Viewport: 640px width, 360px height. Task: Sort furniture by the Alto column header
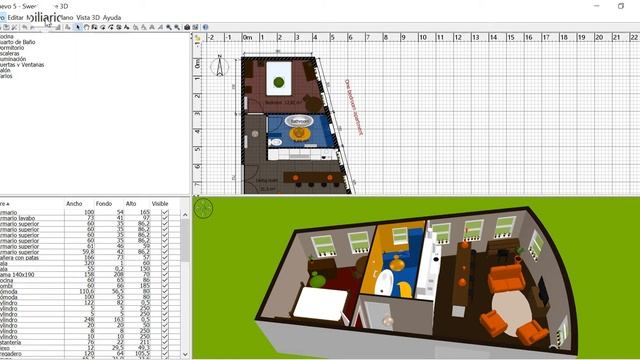[x=136, y=203]
